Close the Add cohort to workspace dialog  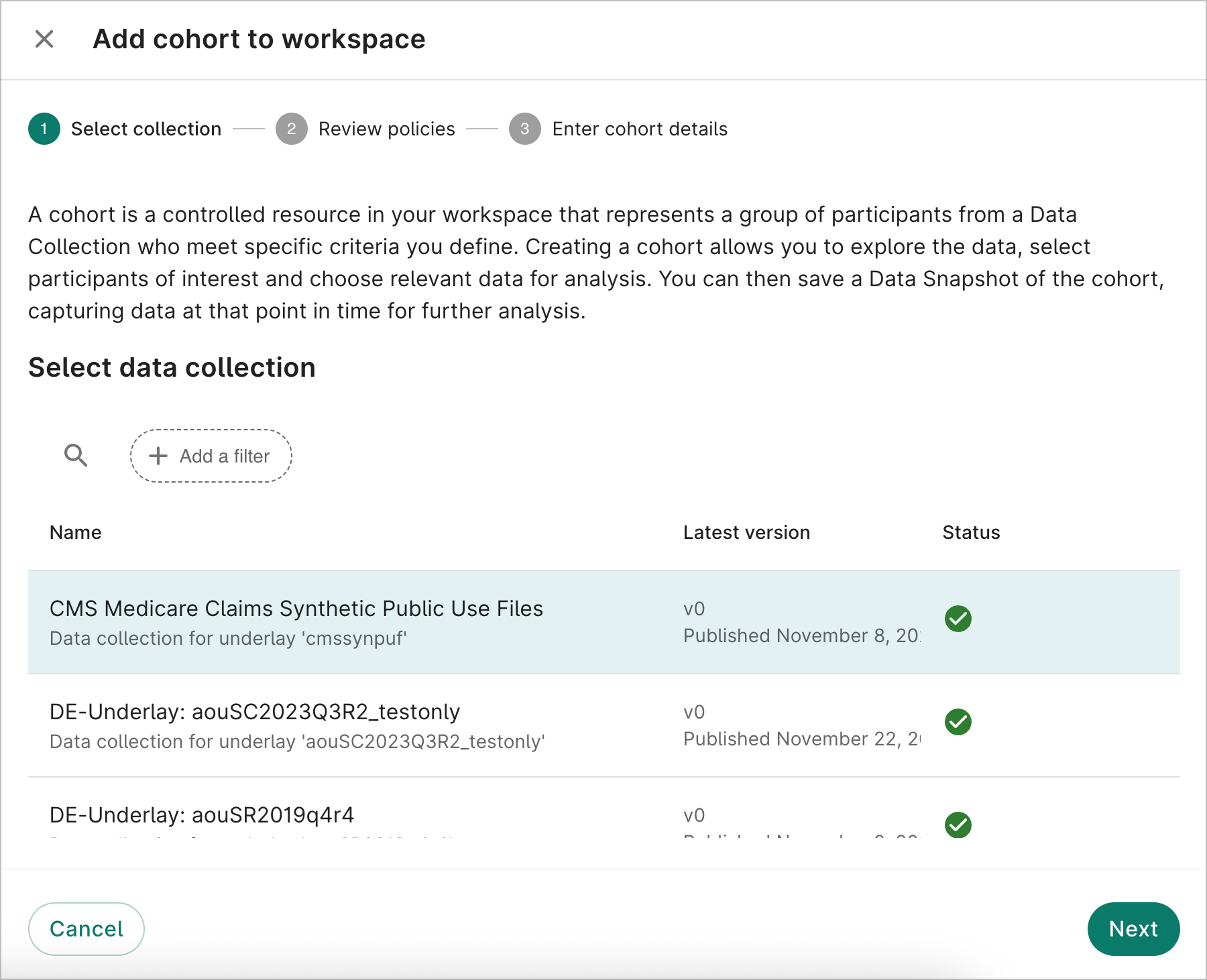(x=44, y=39)
